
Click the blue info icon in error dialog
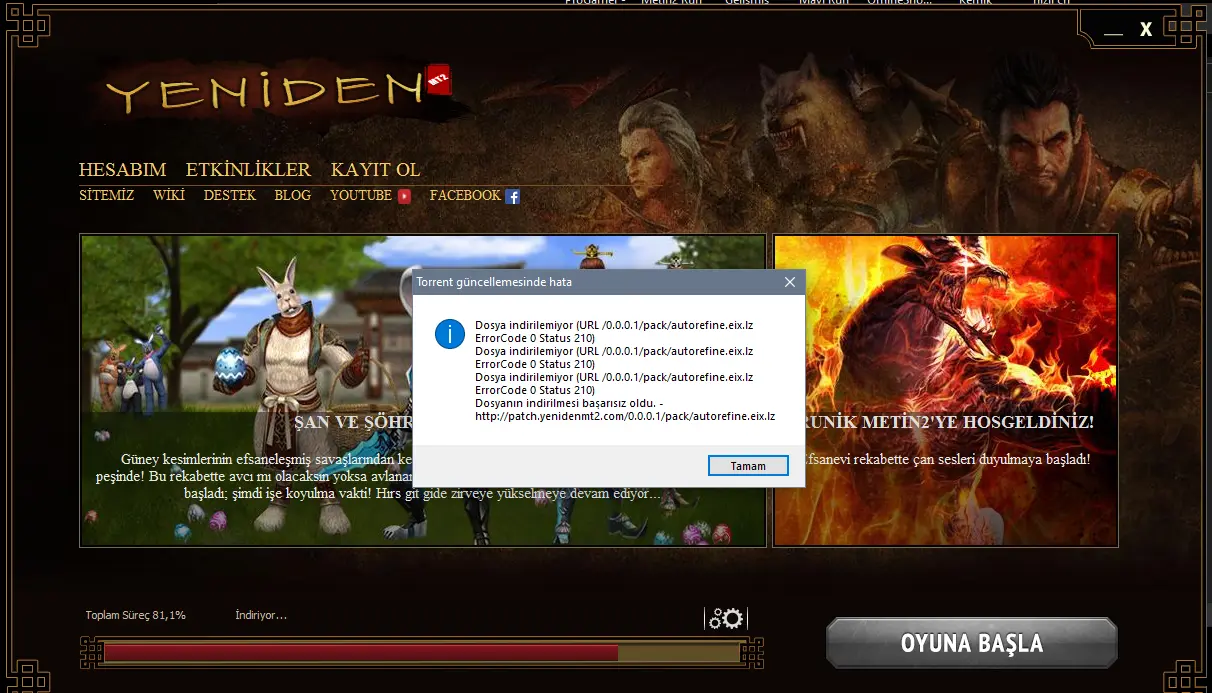pyautogui.click(x=449, y=334)
